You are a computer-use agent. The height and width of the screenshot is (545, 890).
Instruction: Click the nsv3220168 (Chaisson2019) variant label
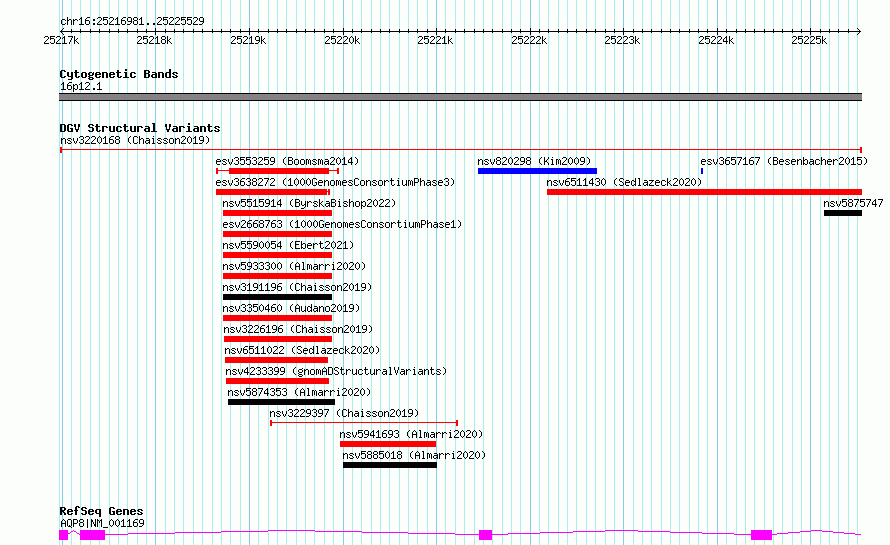point(135,140)
